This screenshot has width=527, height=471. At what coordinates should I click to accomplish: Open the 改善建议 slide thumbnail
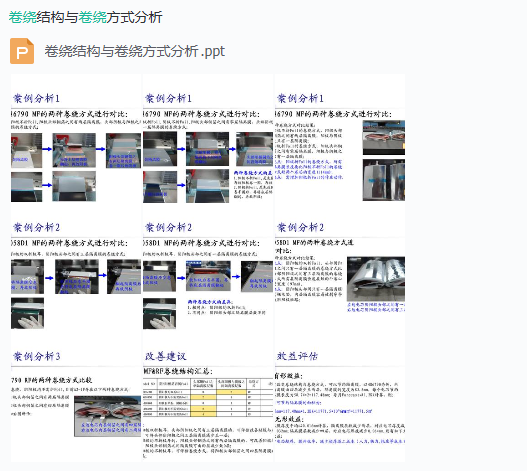(208, 398)
